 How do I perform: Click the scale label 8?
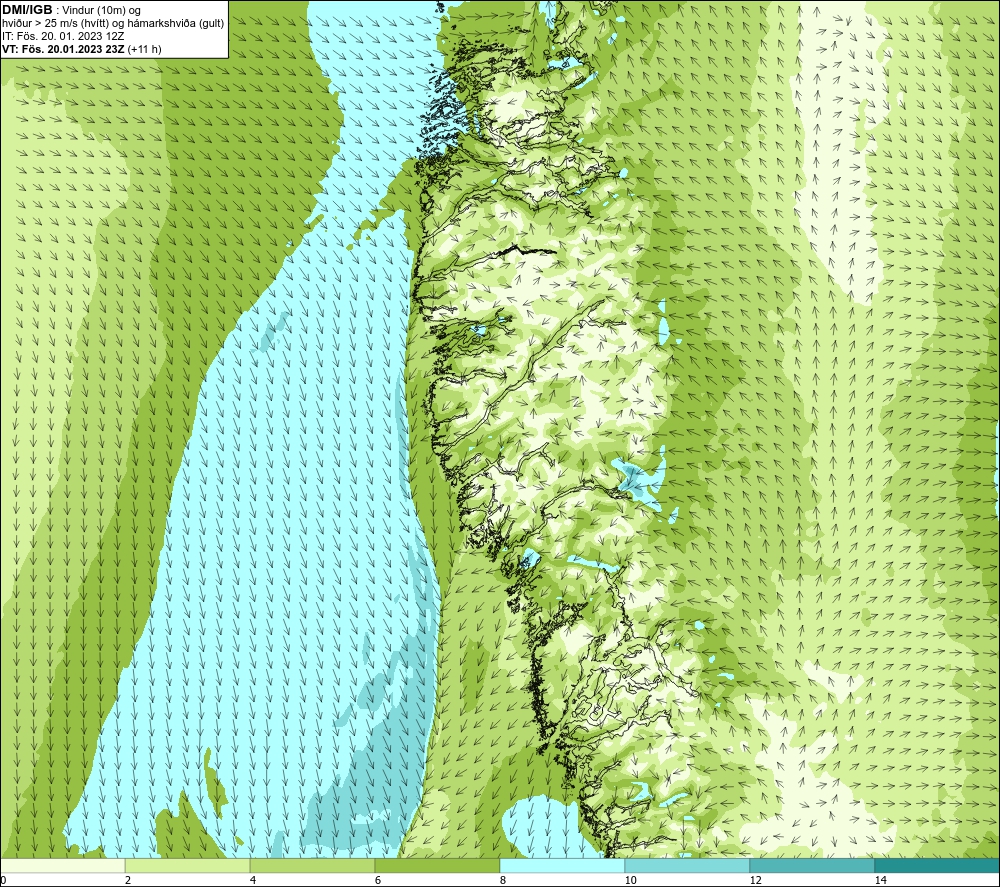pyautogui.click(x=503, y=880)
